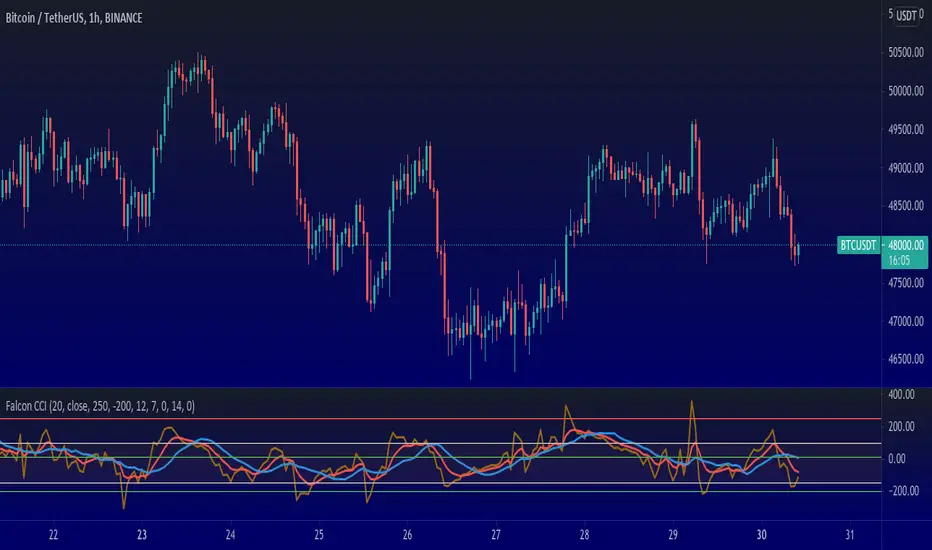Click the 0.00 label on the CCI scale
This screenshot has height=550, width=932.
896,458
